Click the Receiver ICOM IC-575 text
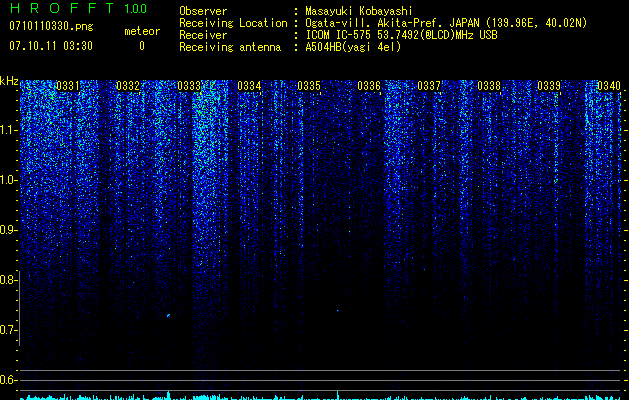629x400 pixels. pyautogui.click(x=401, y=35)
